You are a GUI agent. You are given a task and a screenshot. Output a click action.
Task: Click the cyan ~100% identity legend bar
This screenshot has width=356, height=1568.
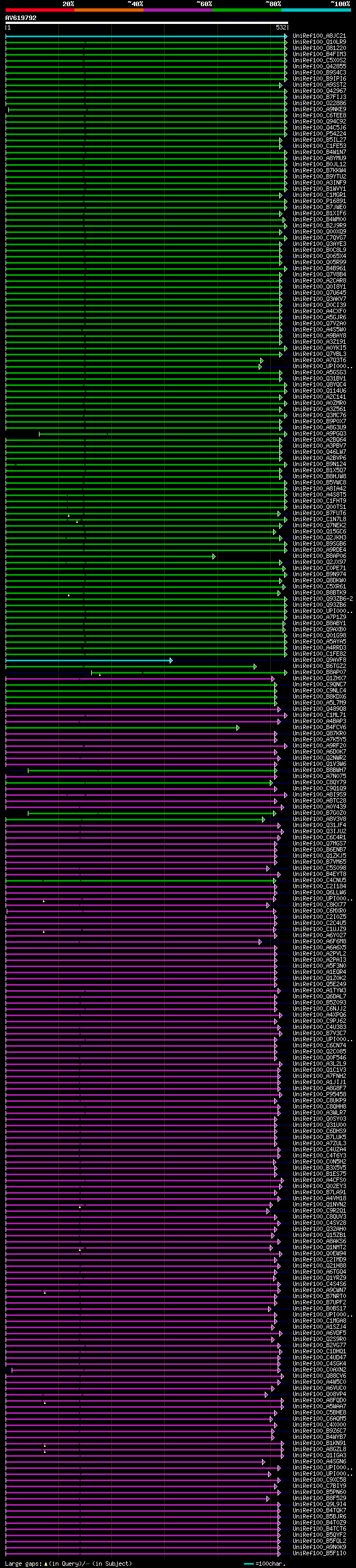click(x=317, y=10)
